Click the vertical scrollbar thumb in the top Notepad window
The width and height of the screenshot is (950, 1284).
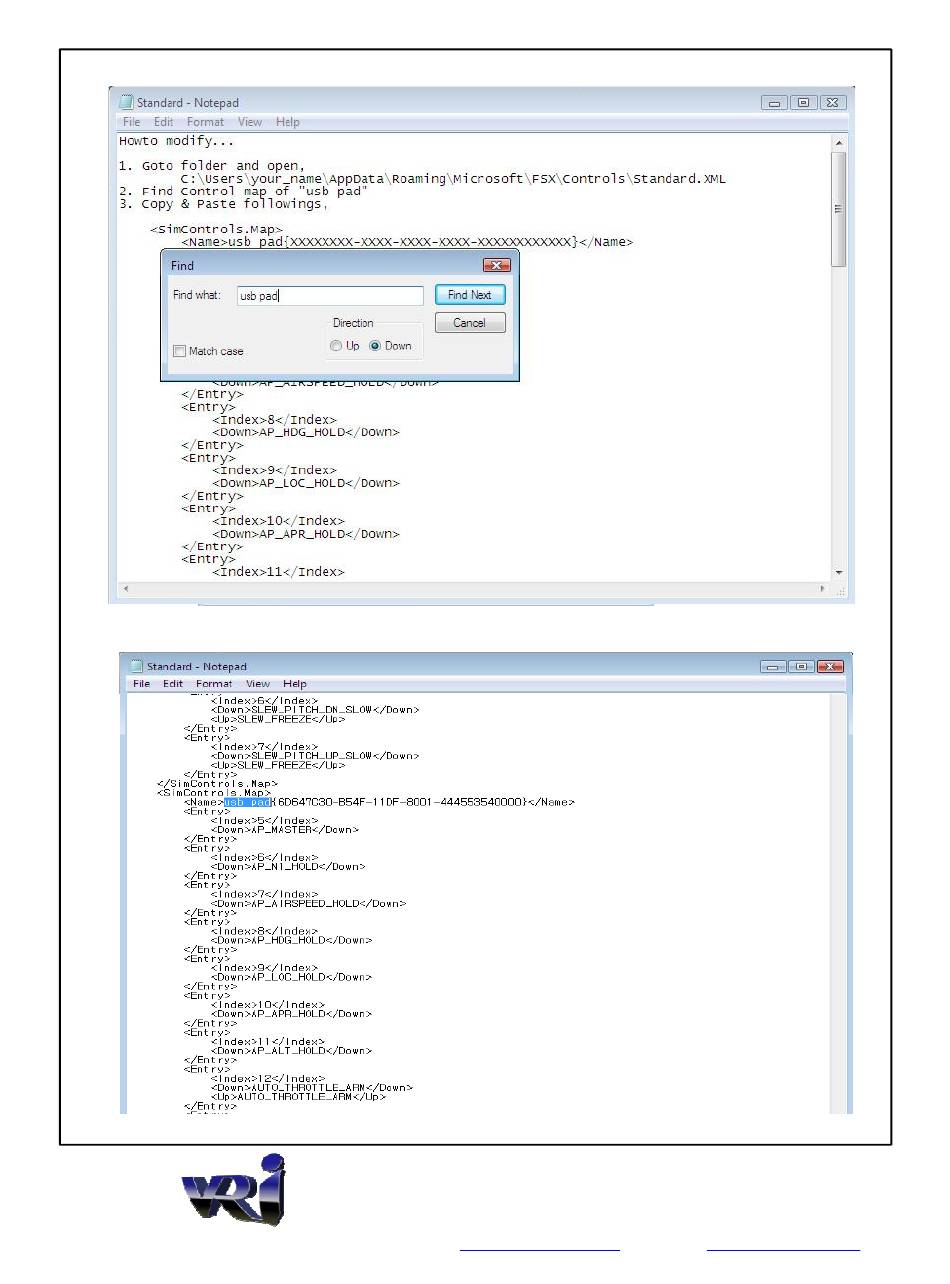click(x=838, y=208)
